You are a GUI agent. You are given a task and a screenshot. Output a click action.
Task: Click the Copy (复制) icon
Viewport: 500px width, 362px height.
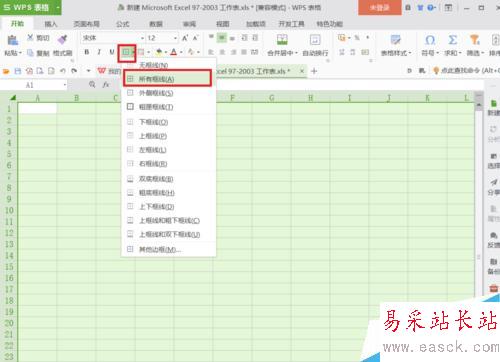tap(30, 53)
